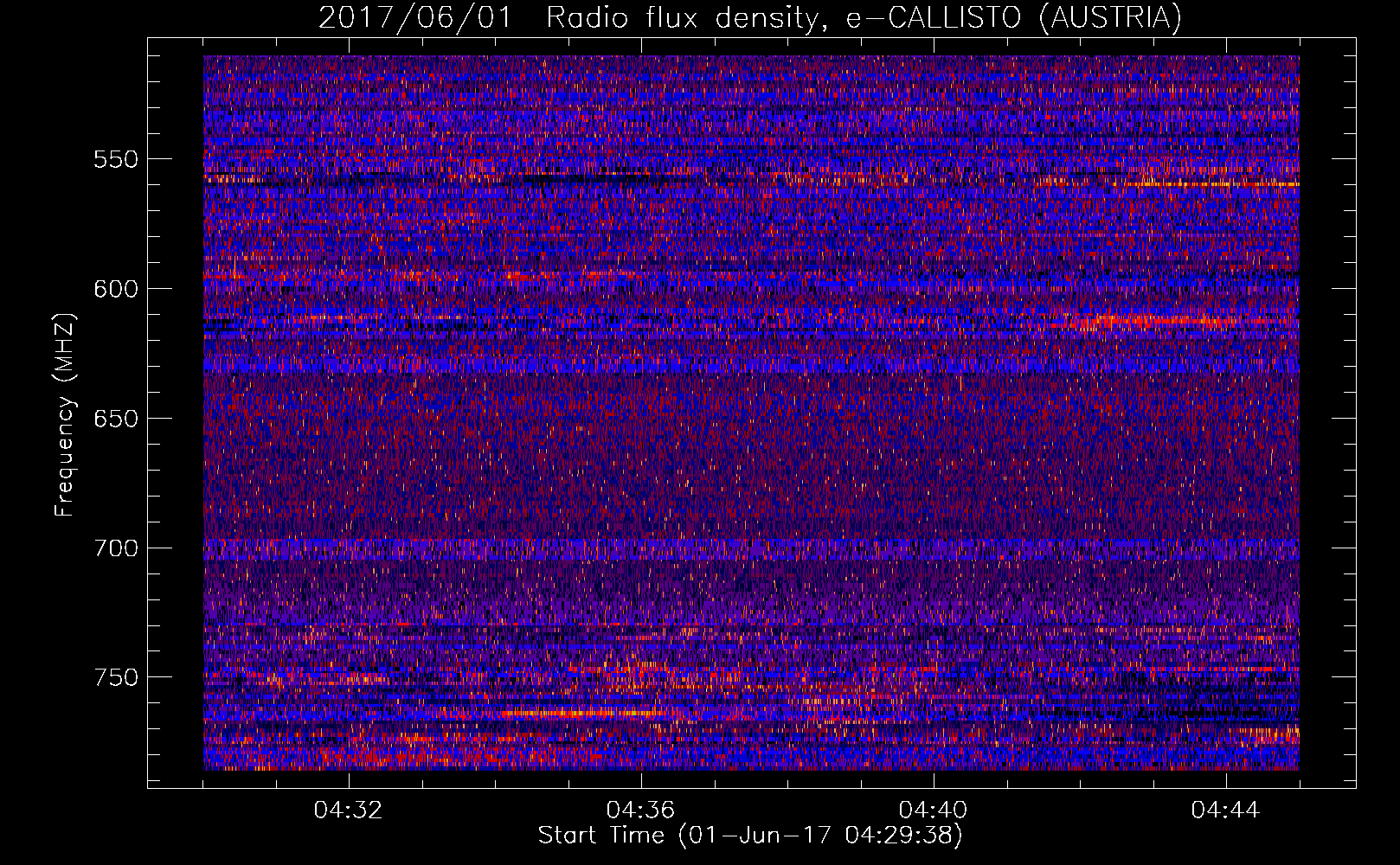
Task: Click the 550 frequency tick label
Action: pos(116,160)
